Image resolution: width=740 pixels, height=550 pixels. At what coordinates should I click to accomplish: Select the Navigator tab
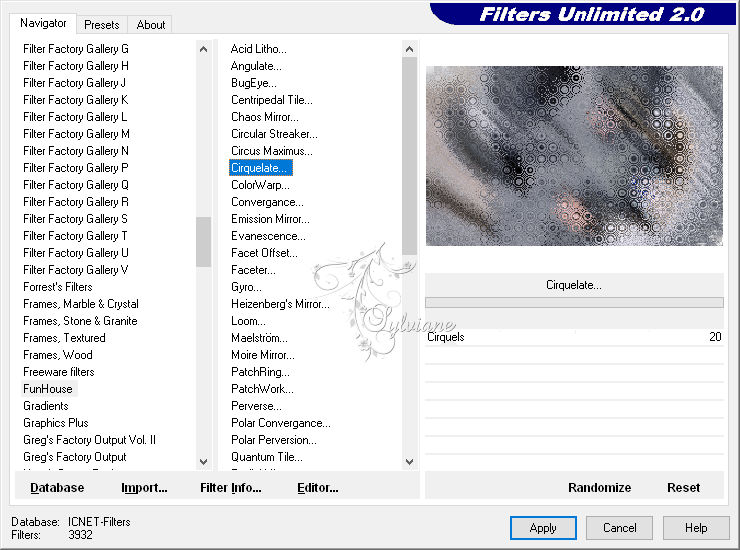click(43, 23)
